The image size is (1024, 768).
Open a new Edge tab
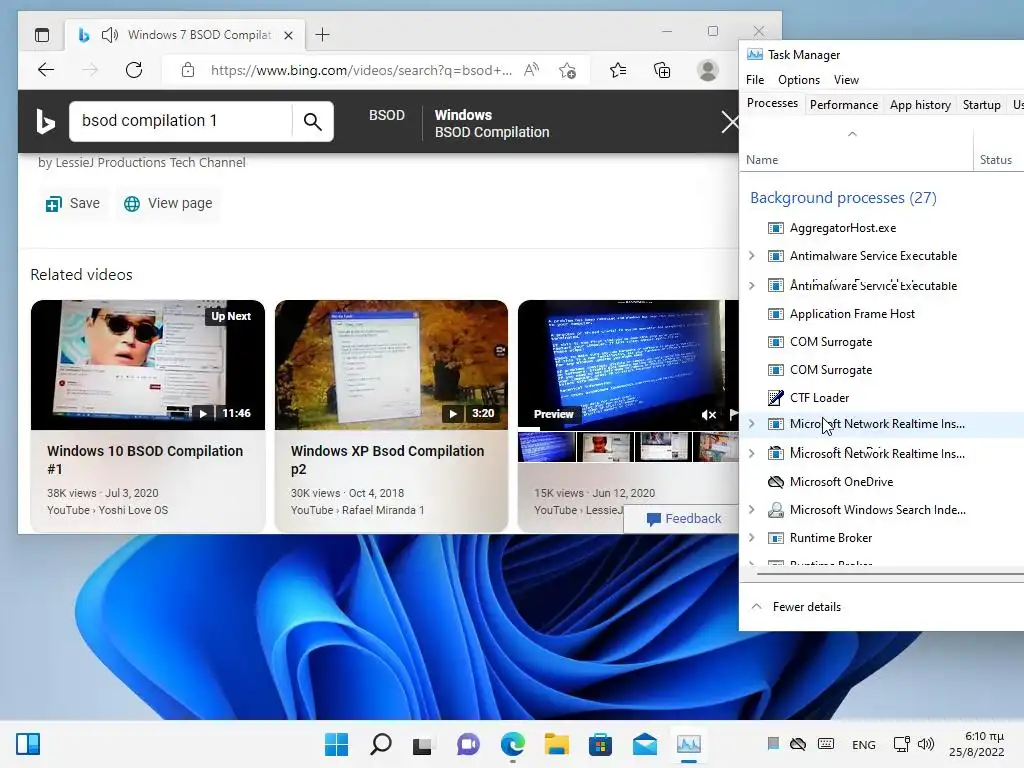click(323, 35)
